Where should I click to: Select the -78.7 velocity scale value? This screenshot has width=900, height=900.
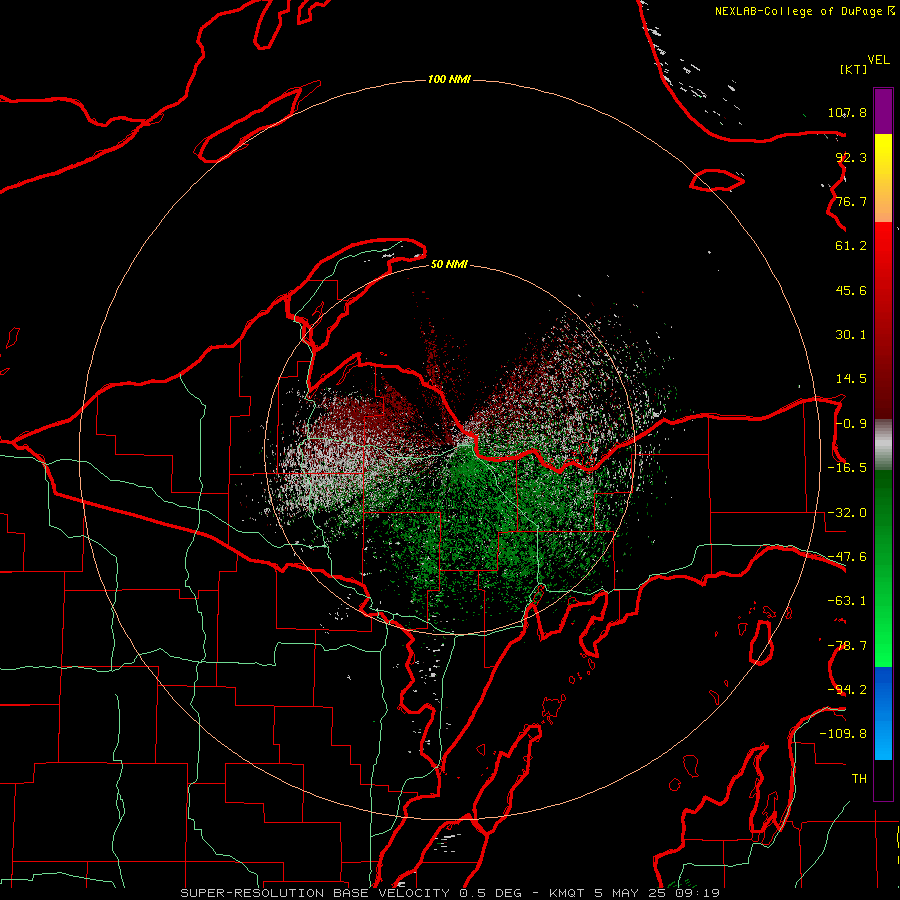[x=847, y=646]
